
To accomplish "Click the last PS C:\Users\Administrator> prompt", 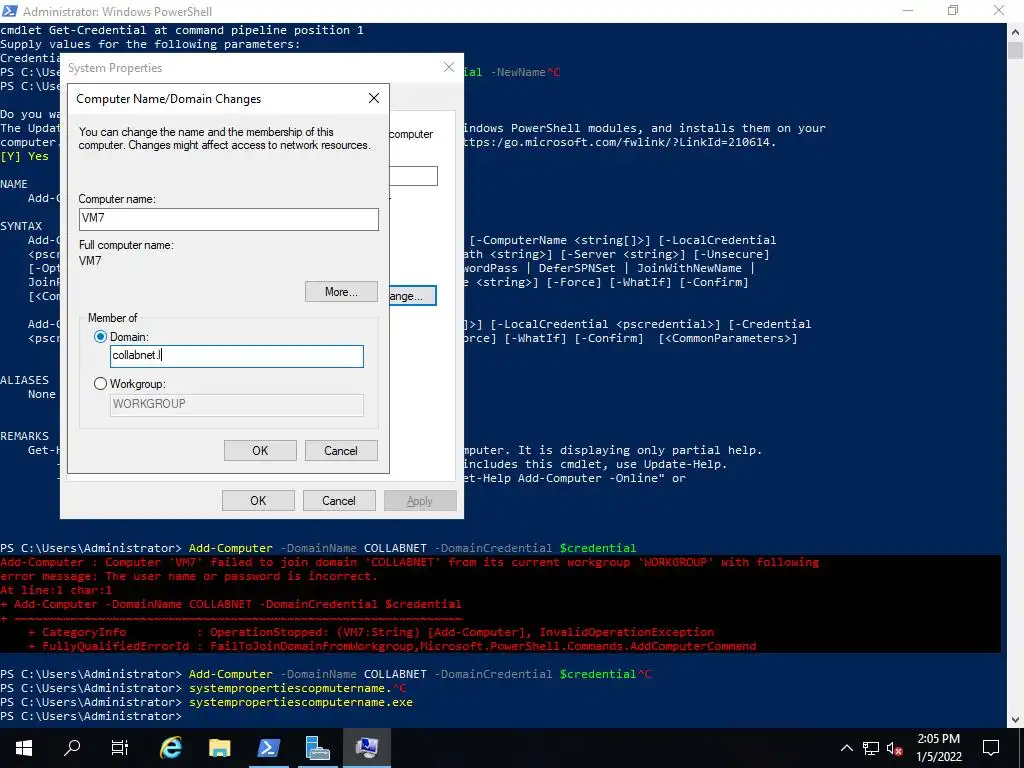I will (91, 716).
